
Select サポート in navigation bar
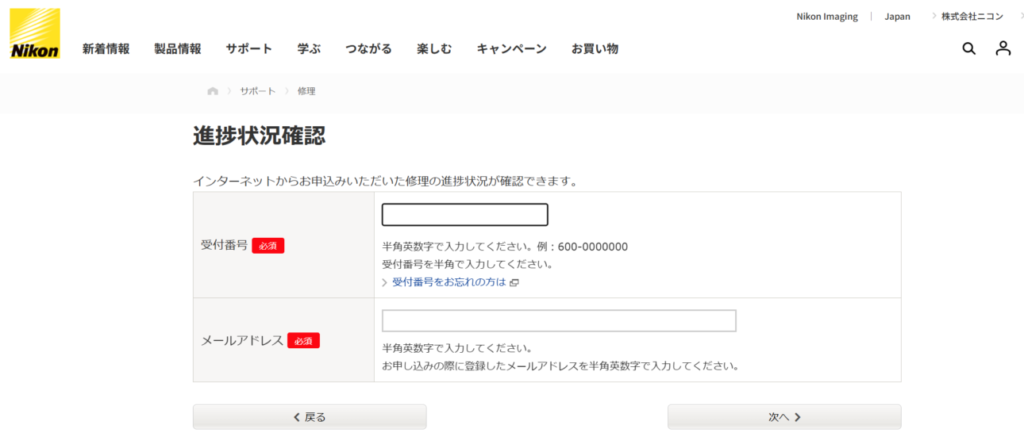tap(248, 48)
